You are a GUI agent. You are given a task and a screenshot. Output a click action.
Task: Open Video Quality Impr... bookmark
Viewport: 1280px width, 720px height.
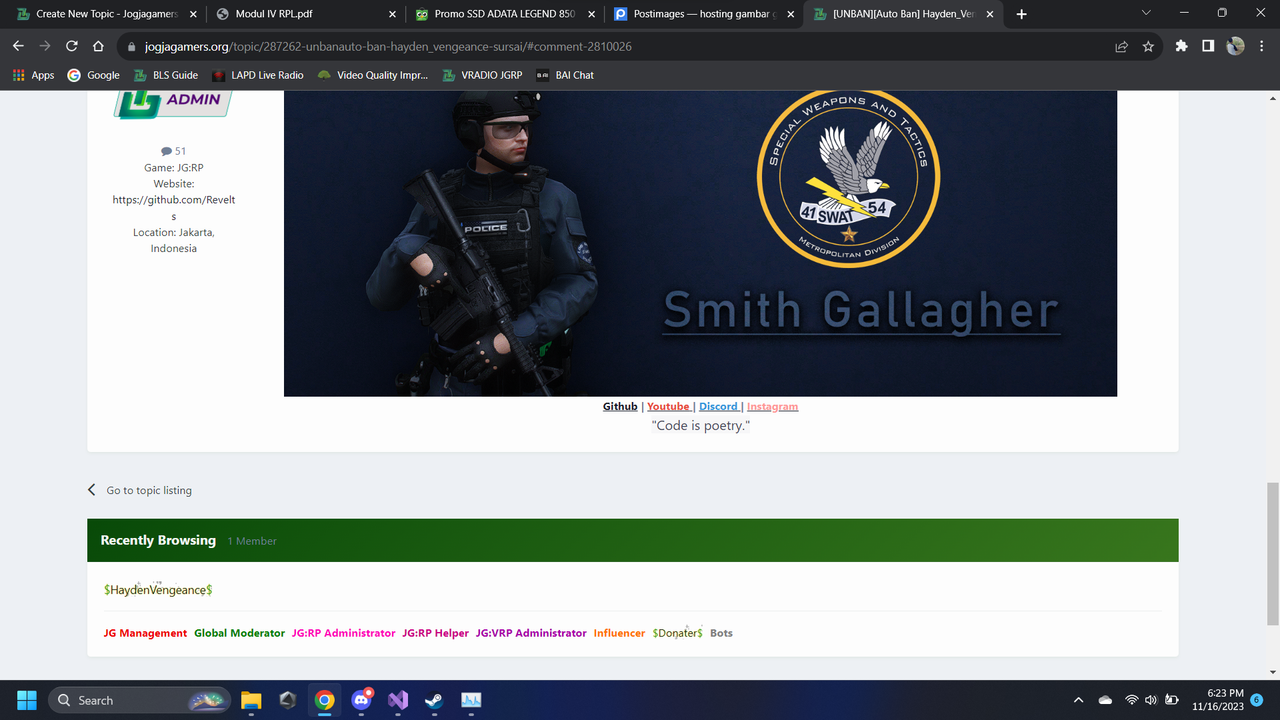point(372,75)
